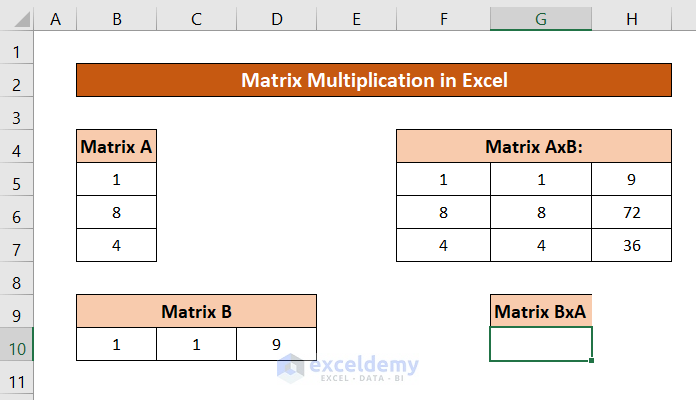The width and height of the screenshot is (696, 400).
Task: Click the Matrix A header cell
Action: tap(116, 147)
